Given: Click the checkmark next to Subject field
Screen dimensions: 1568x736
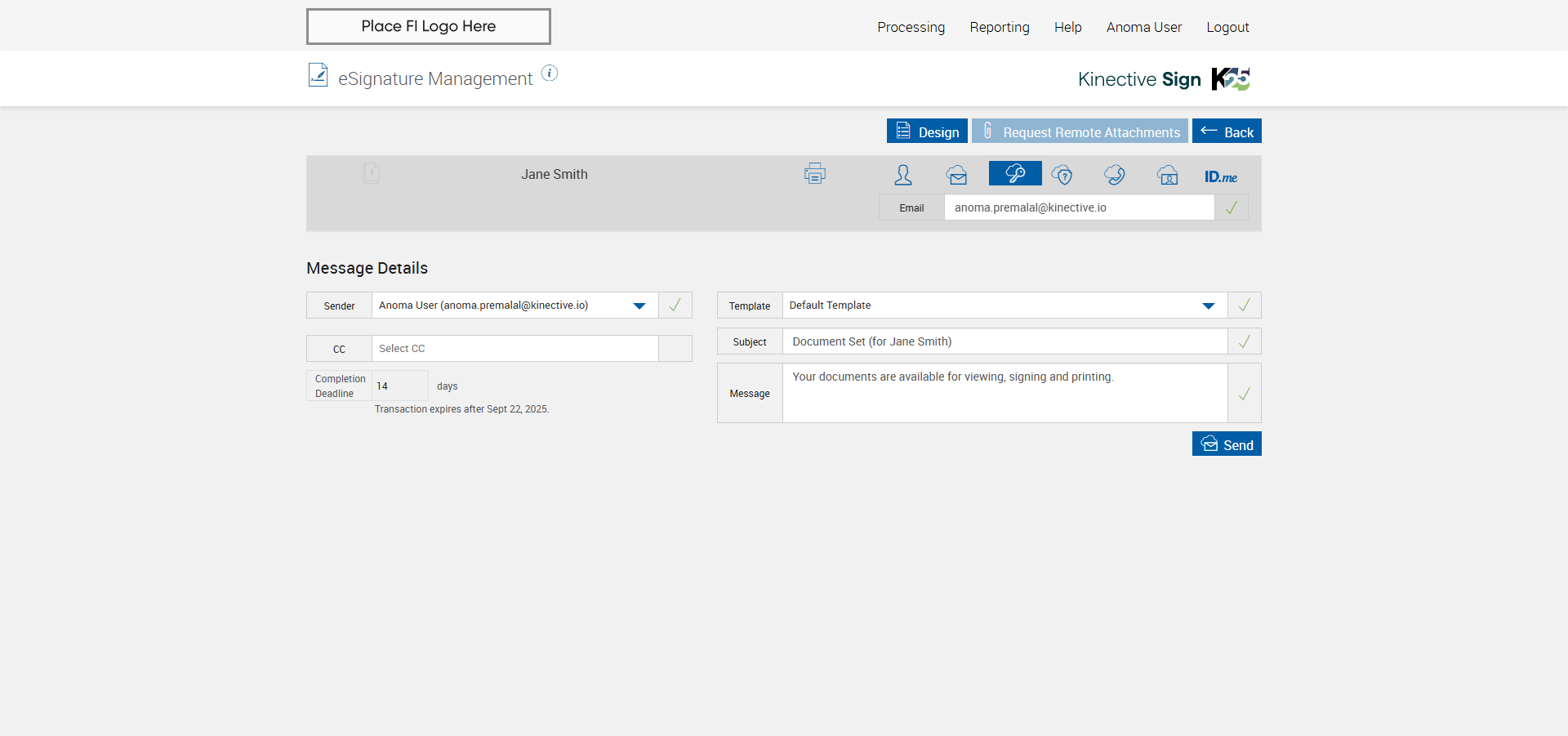Looking at the screenshot, I should point(1244,341).
